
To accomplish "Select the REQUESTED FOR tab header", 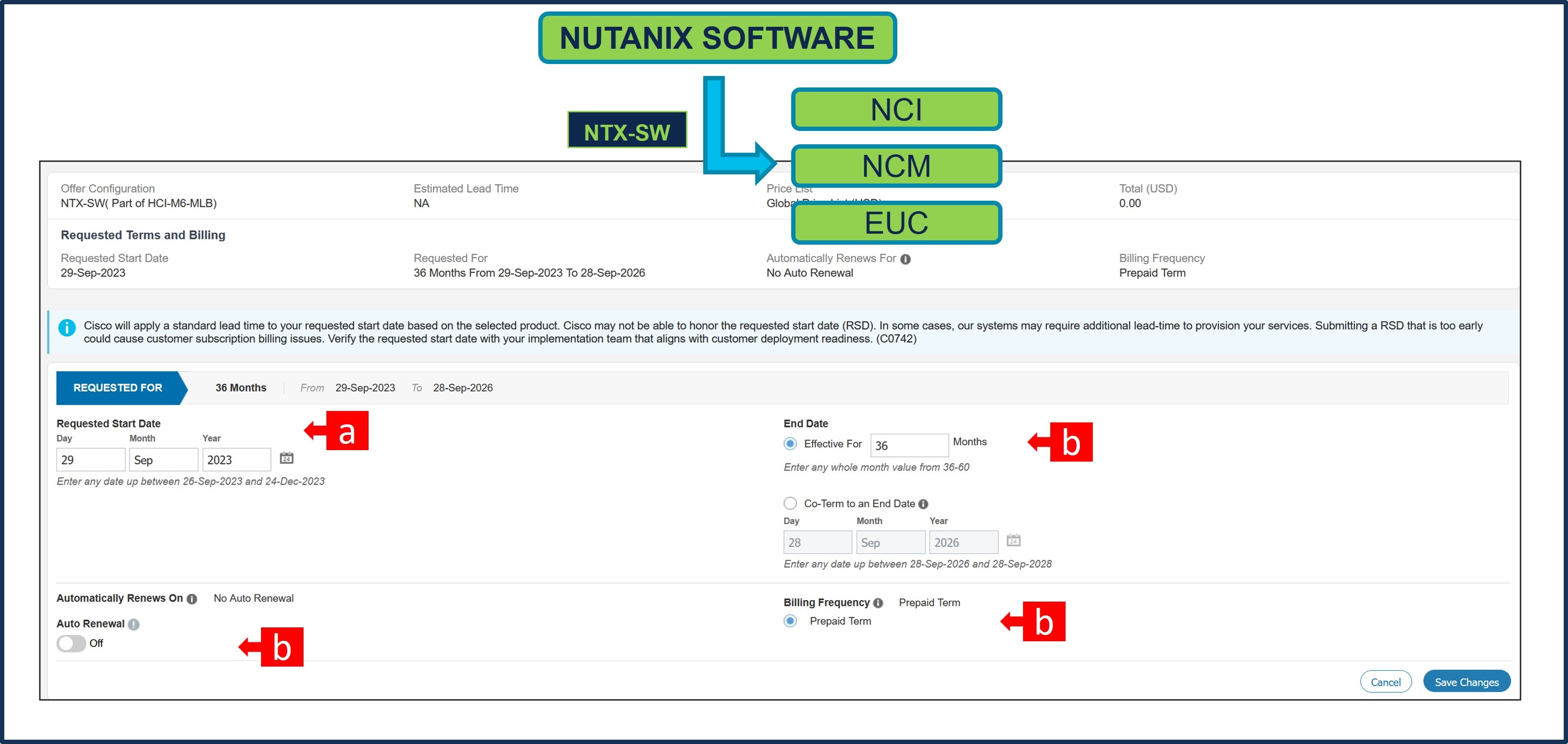I will [x=121, y=388].
